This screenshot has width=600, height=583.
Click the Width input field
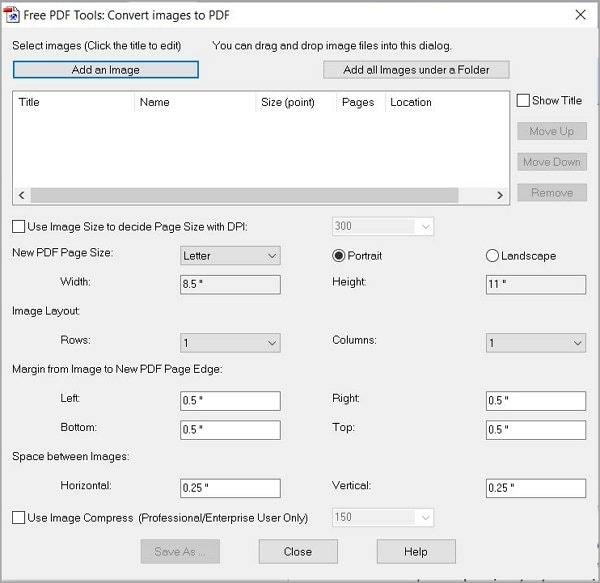(x=230, y=284)
